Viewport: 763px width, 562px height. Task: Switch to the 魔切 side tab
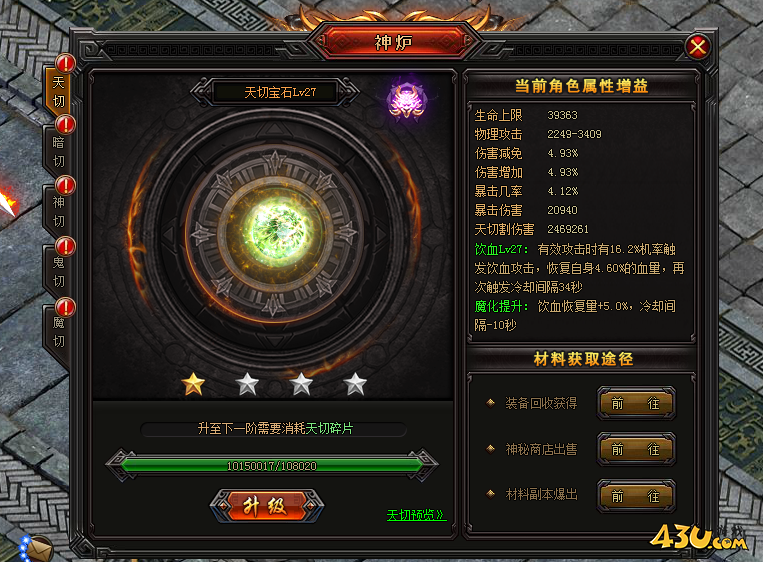(58, 332)
